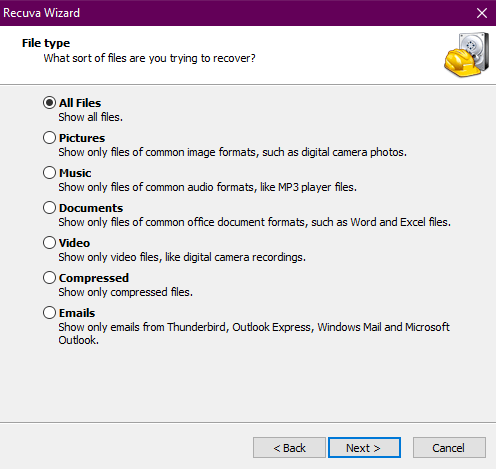Click the Recuva Wizard title bar text
The width and height of the screenshot is (496, 469).
coord(42,13)
